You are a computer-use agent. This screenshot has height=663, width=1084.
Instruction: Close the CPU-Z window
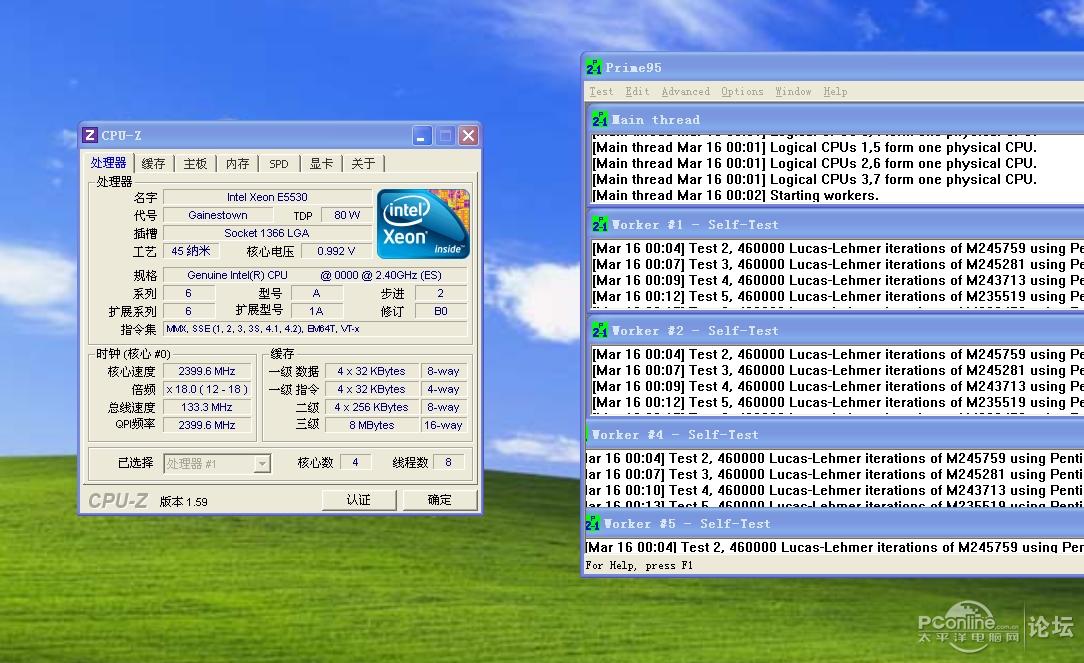469,136
